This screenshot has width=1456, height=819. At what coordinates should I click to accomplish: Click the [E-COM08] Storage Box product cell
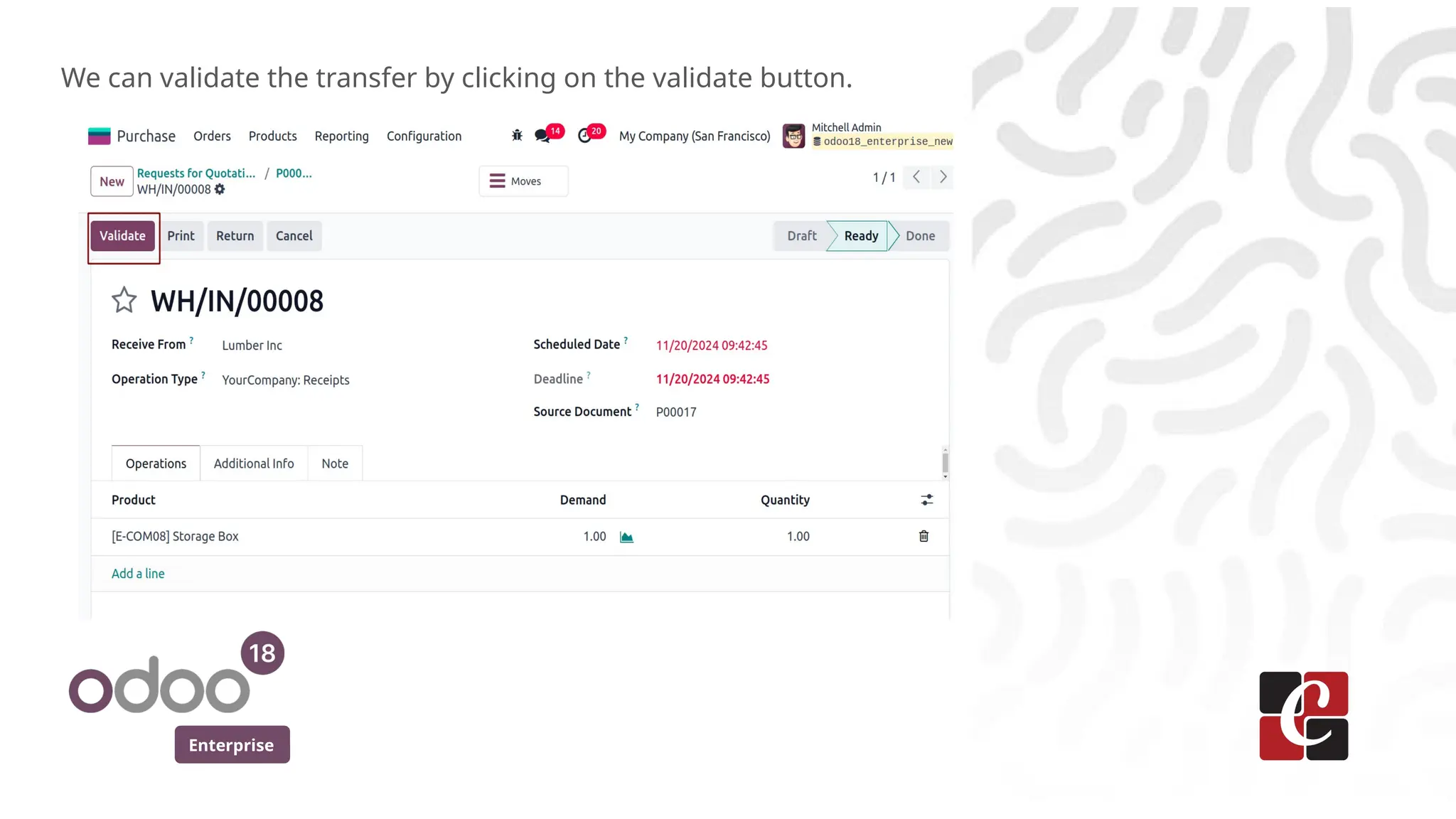175,536
